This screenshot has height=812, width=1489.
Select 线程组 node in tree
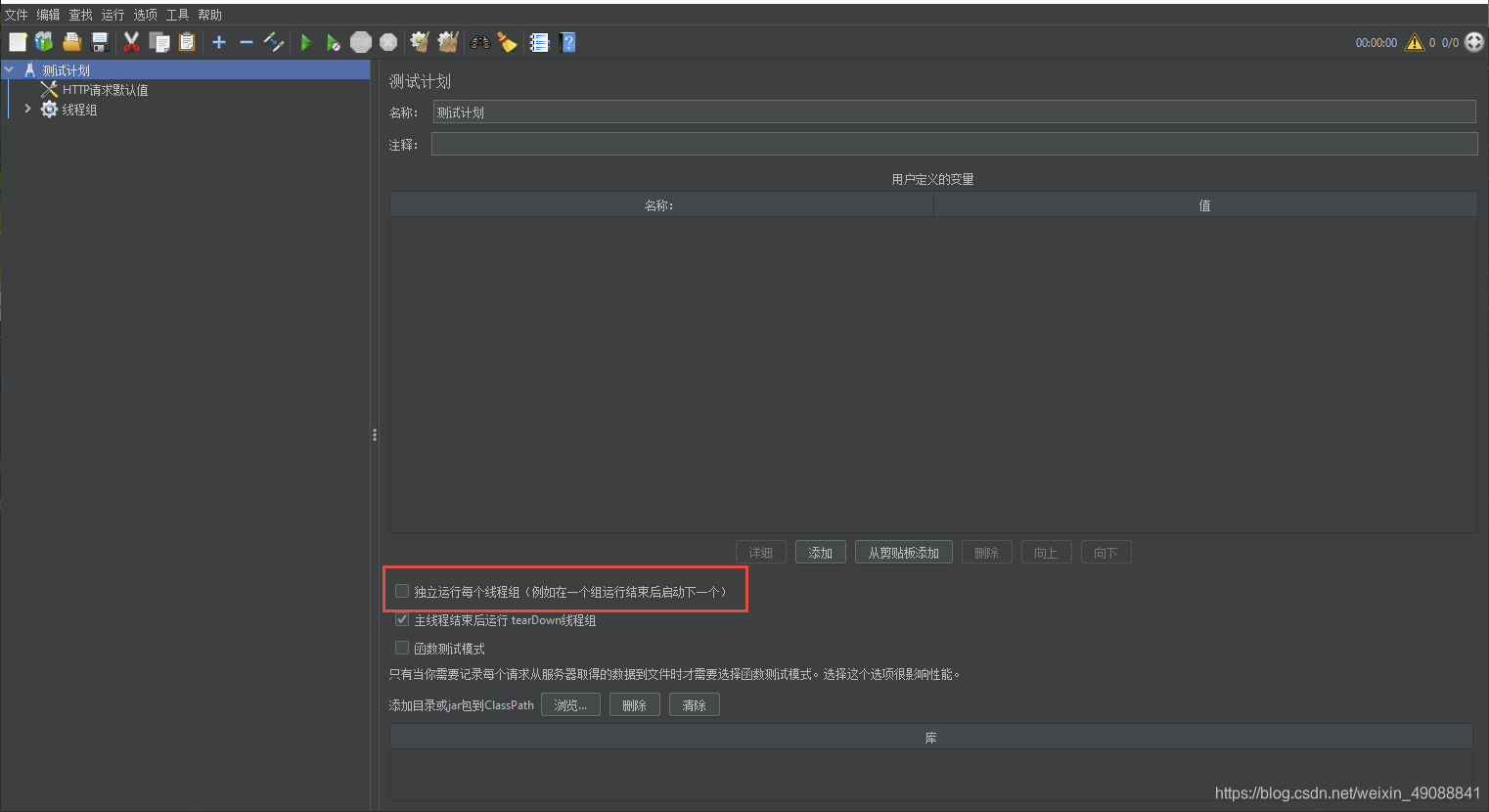tap(79, 110)
